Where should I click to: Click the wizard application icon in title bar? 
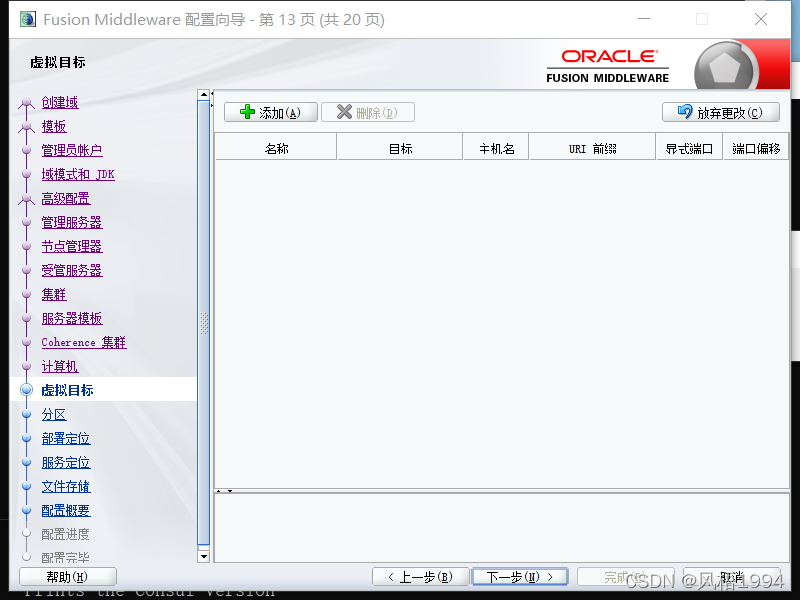[x=28, y=19]
